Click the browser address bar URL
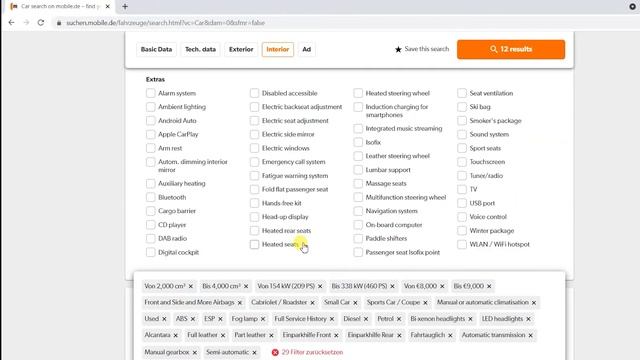The width and height of the screenshot is (640, 360). pos(165,23)
